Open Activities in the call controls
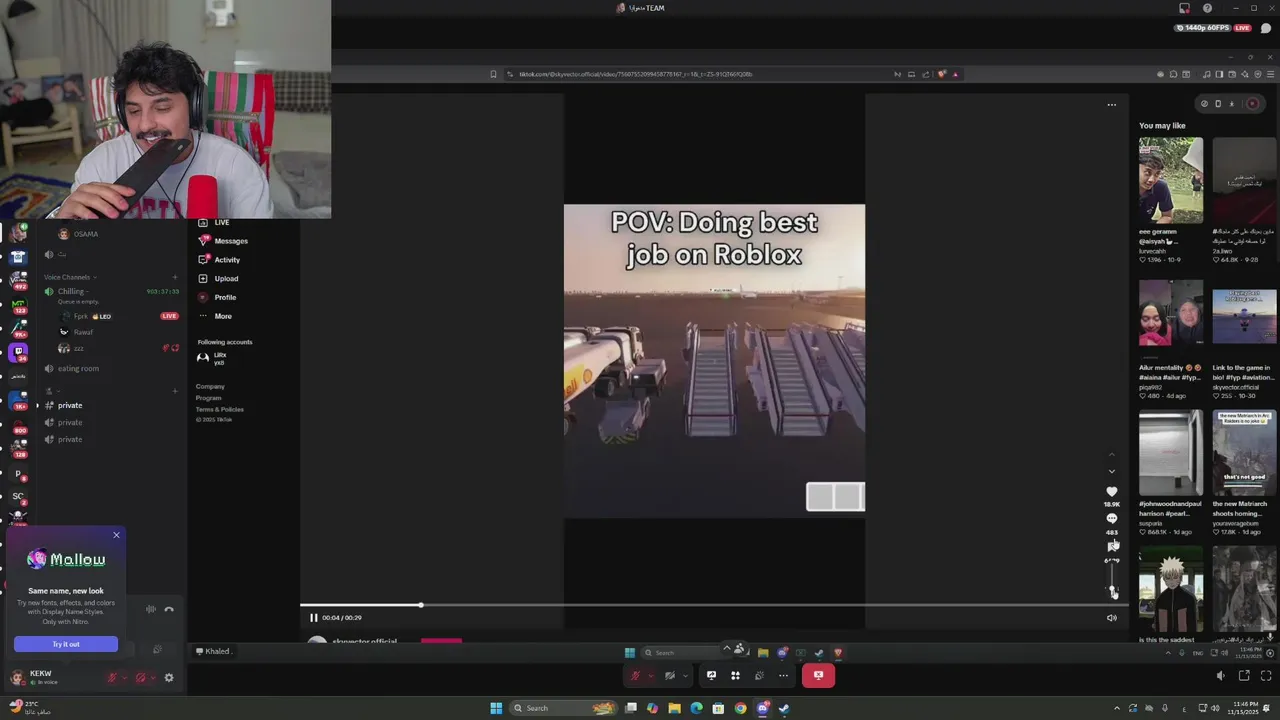 [x=735, y=676]
